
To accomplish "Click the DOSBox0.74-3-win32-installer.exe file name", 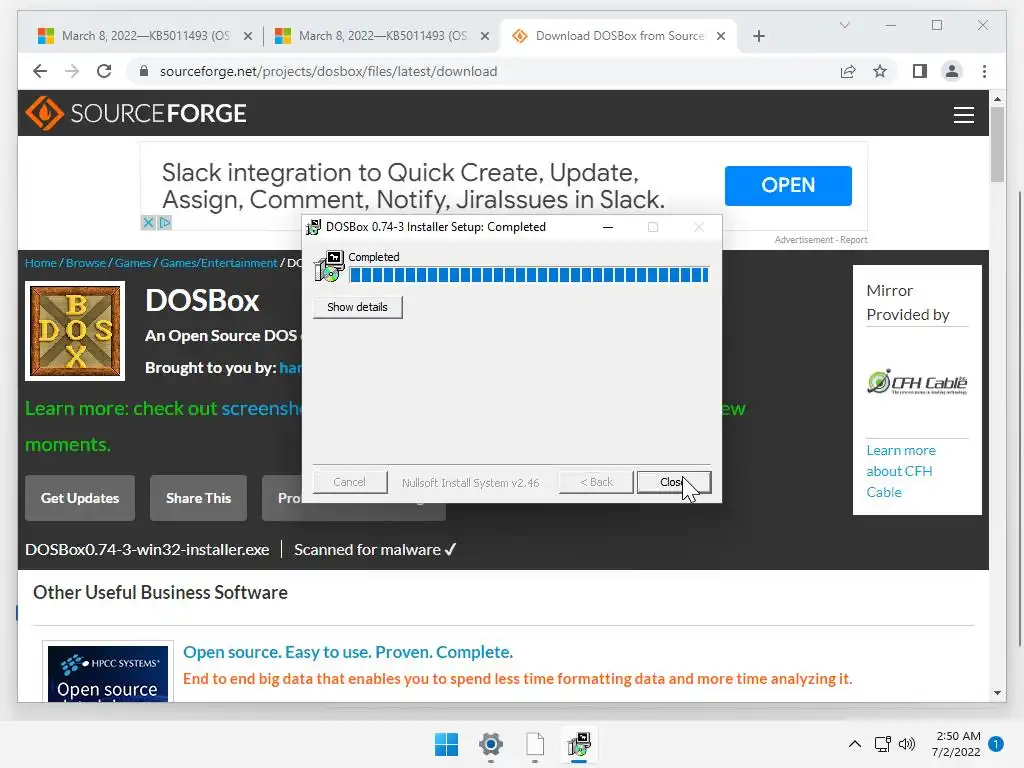I will point(147,550).
